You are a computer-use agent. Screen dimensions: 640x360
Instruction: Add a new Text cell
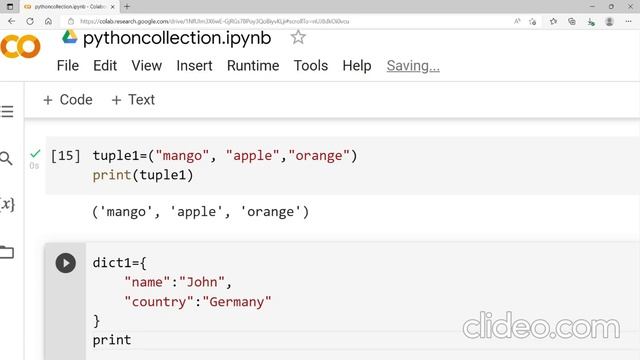(133, 100)
